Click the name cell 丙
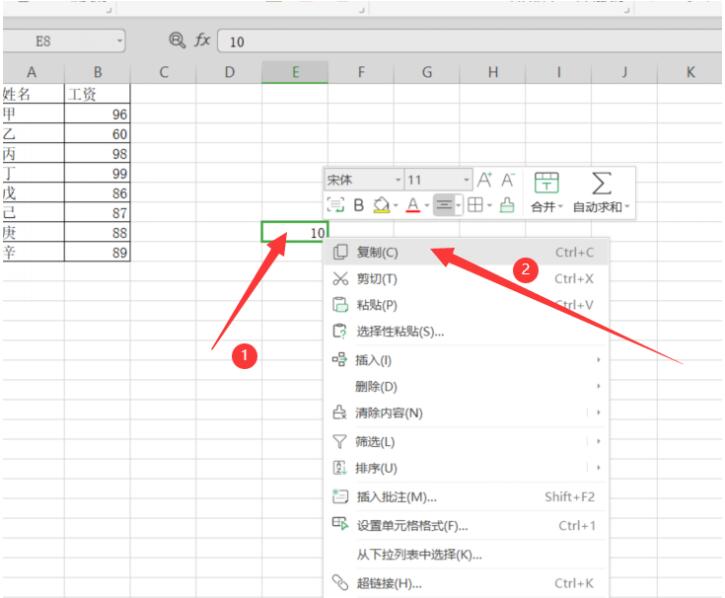Viewport: 725px width, 598px height. point(33,153)
